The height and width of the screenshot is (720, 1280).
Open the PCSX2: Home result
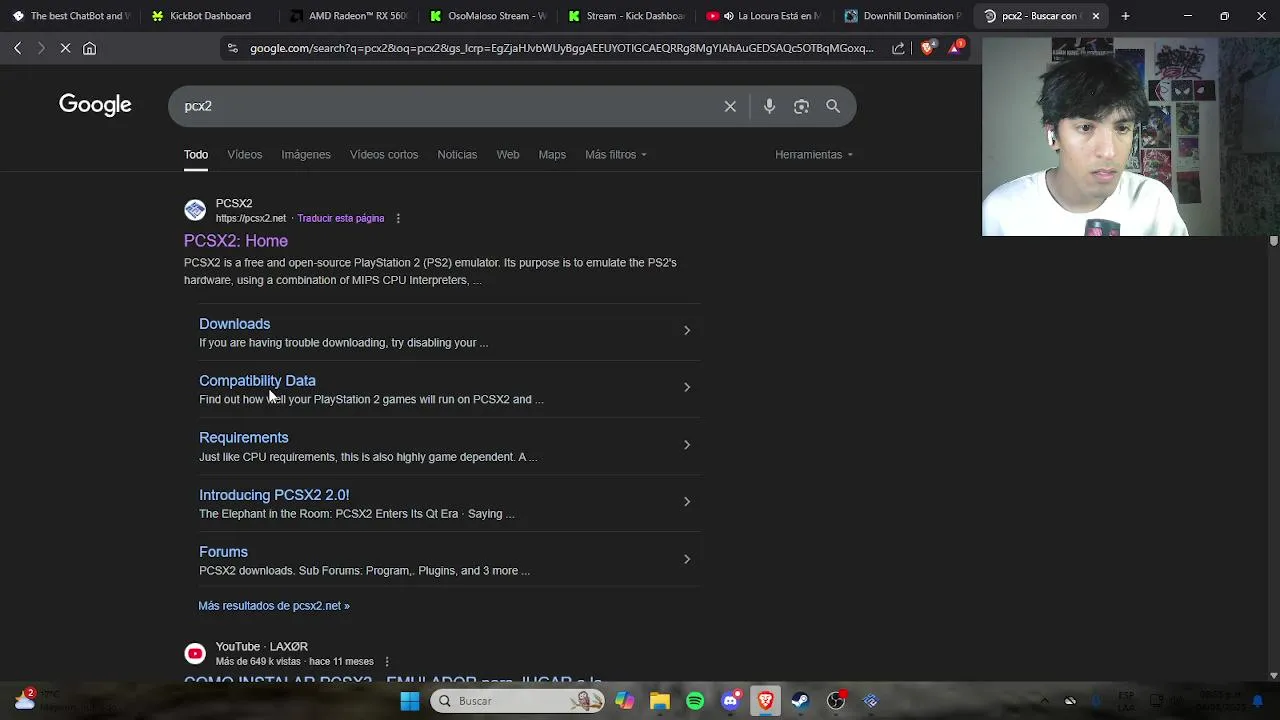point(236,241)
